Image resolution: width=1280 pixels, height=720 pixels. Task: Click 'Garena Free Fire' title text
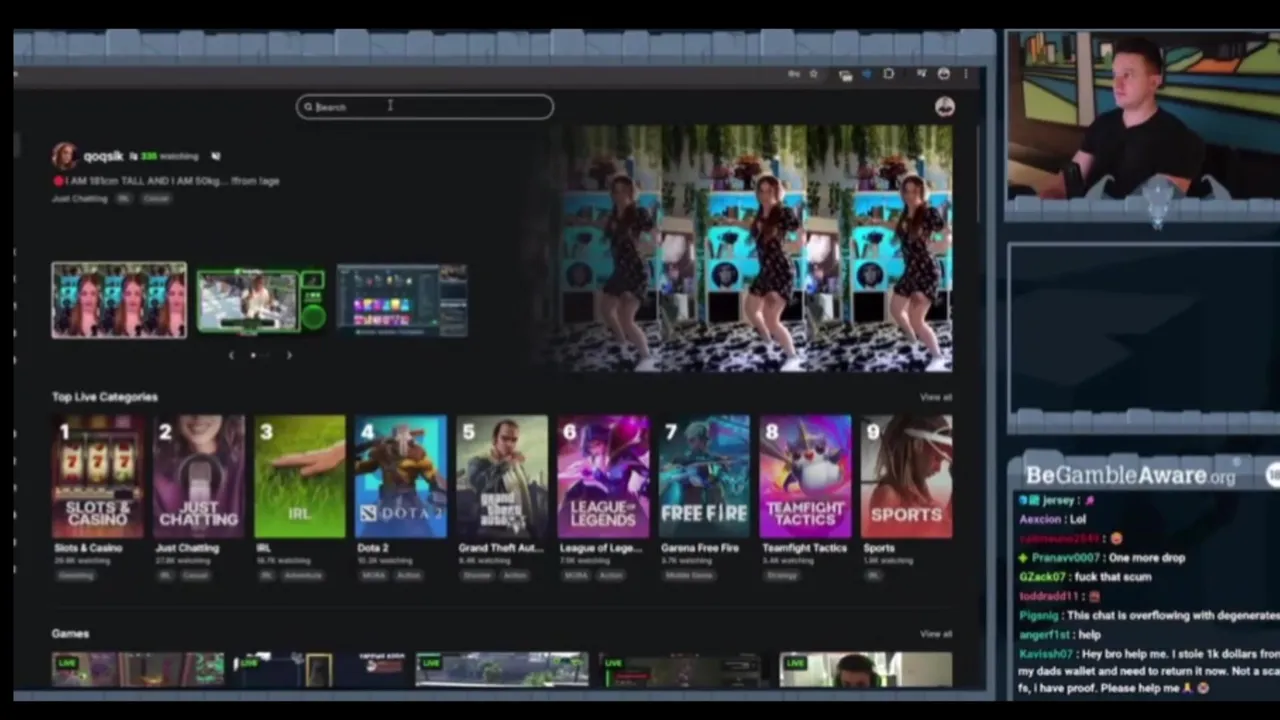[x=699, y=548]
